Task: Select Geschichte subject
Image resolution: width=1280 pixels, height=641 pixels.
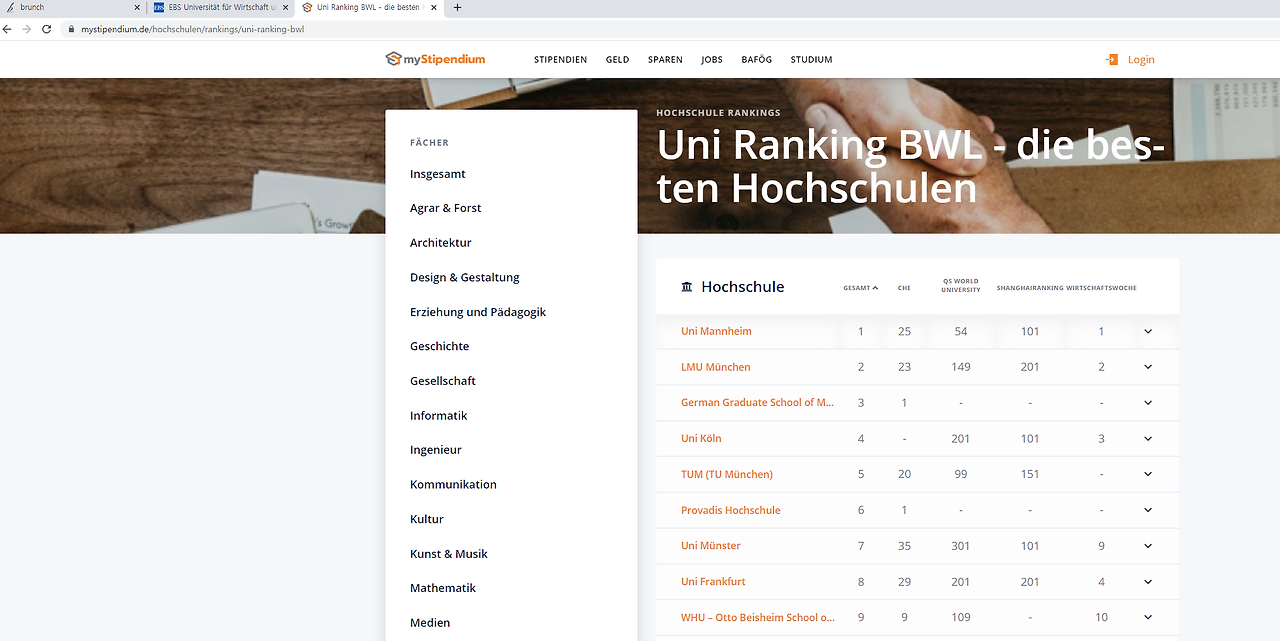Action: (x=439, y=346)
